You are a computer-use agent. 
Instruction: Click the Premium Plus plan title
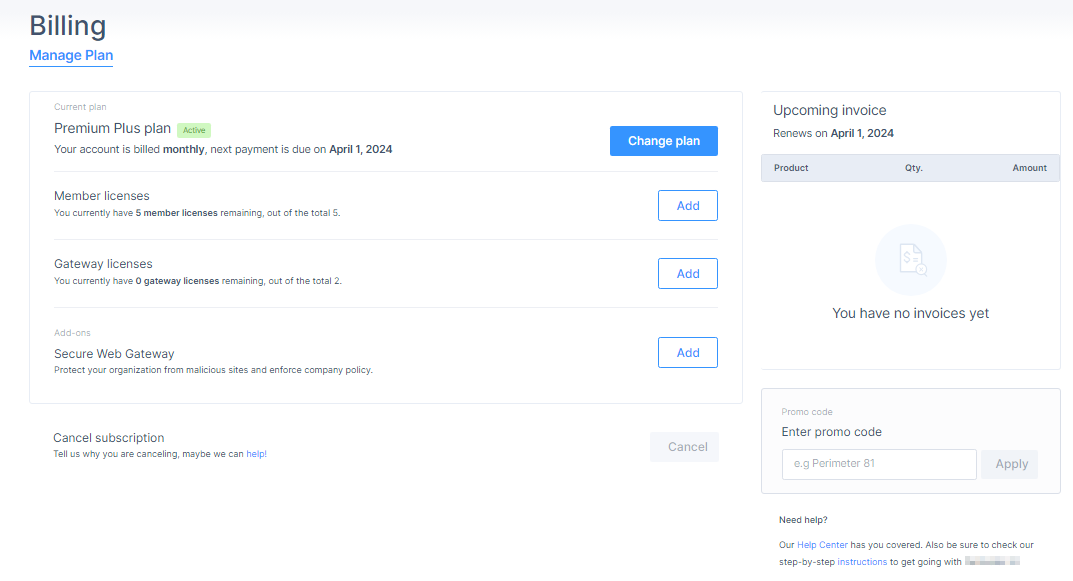(x=112, y=129)
